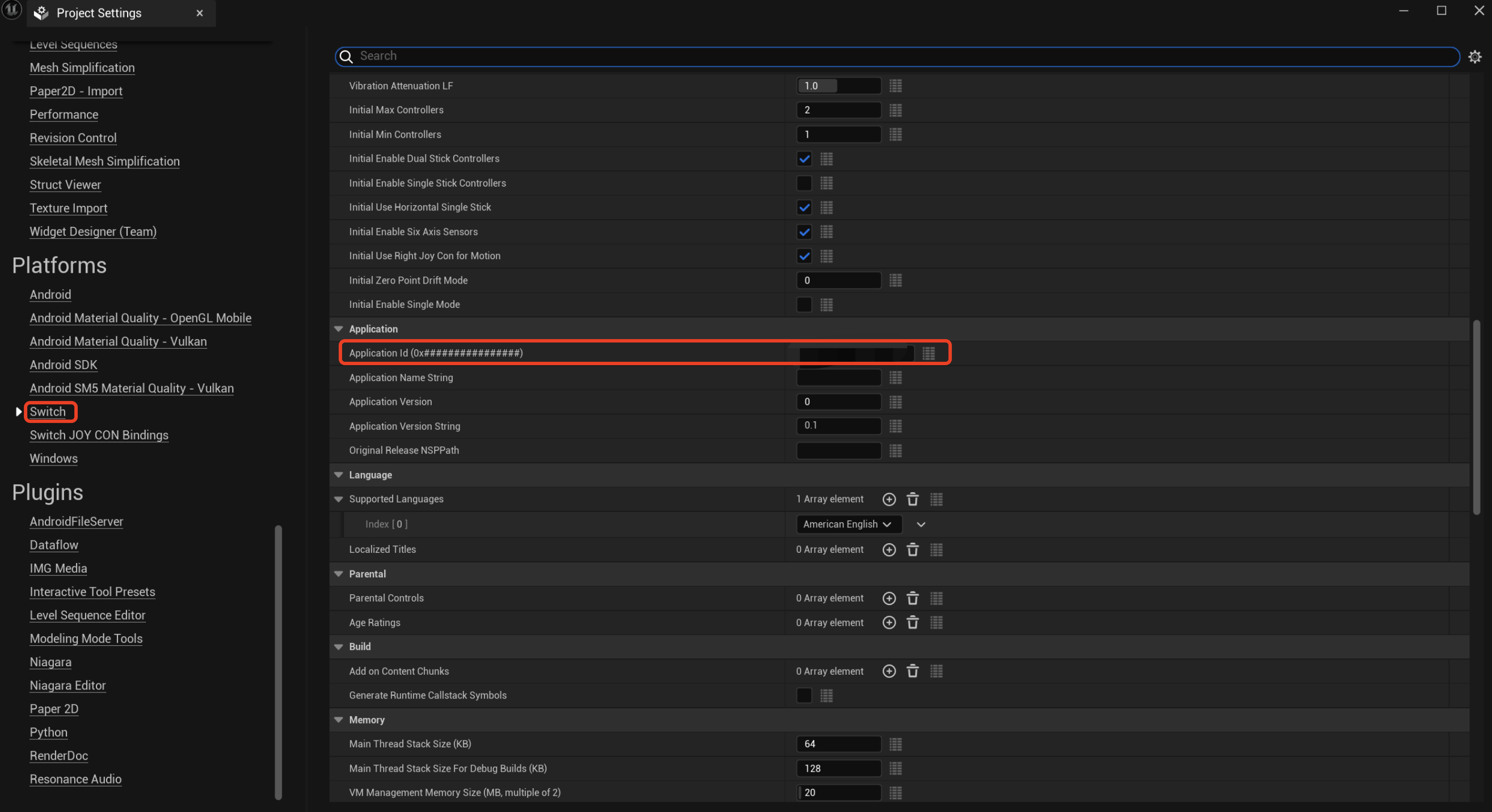1492x812 pixels.
Task: Select Switch from Platforms list
Action: 47,411
